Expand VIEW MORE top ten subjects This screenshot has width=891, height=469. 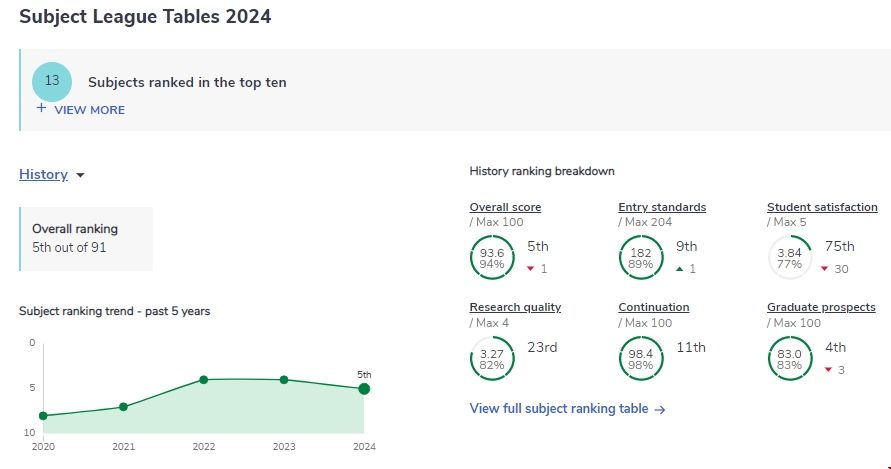[89, 110]
